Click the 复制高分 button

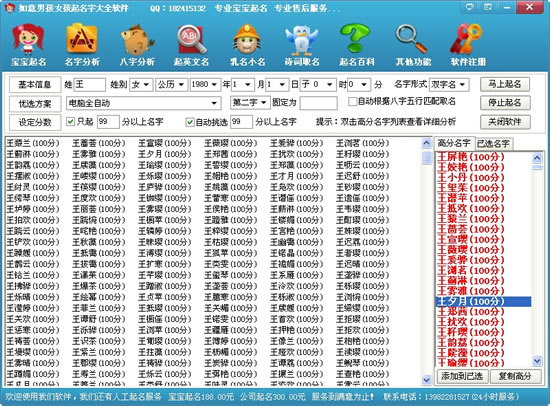(x=515, y=376)
